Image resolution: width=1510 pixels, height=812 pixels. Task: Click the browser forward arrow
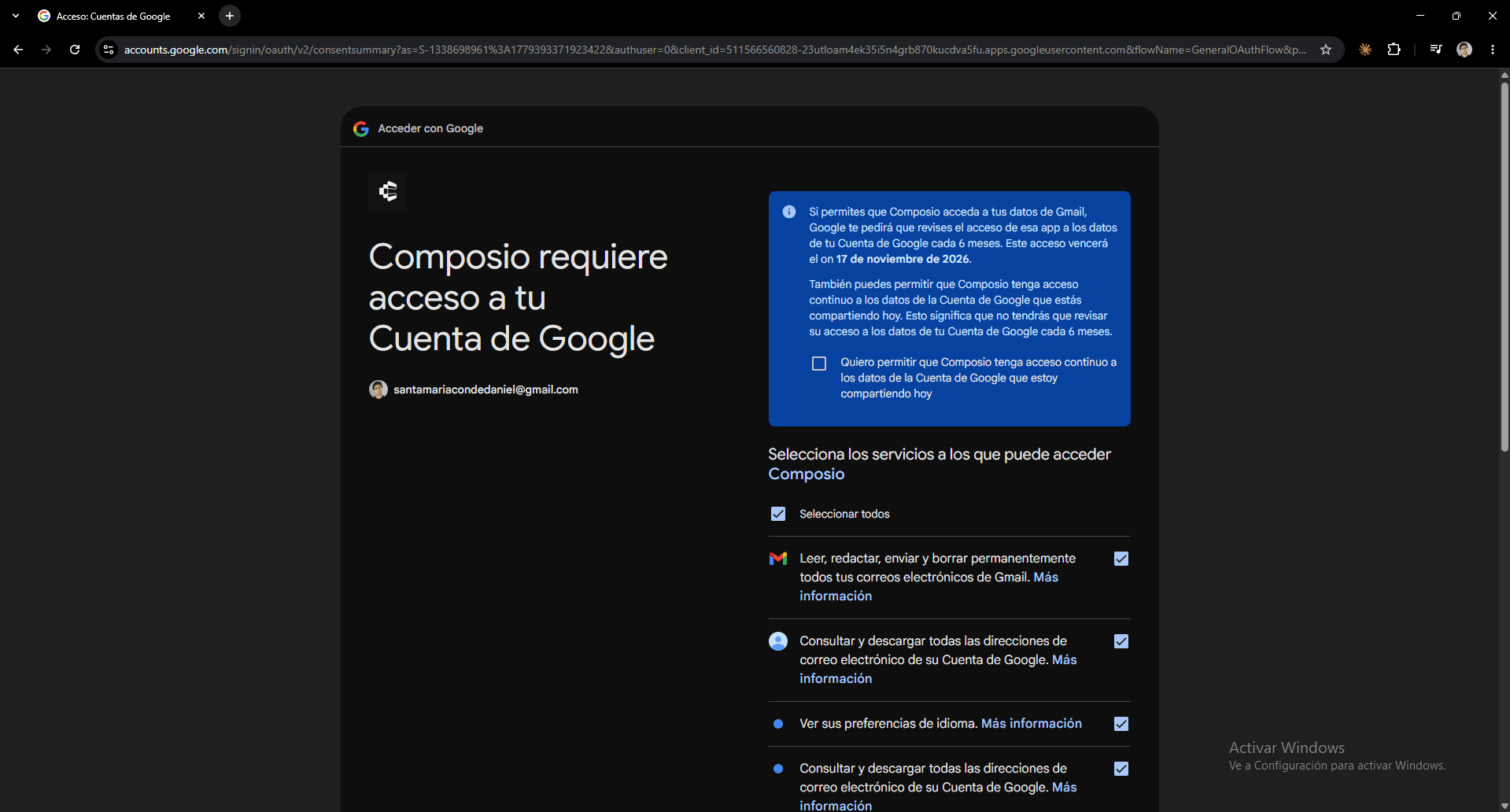point(46,50)
